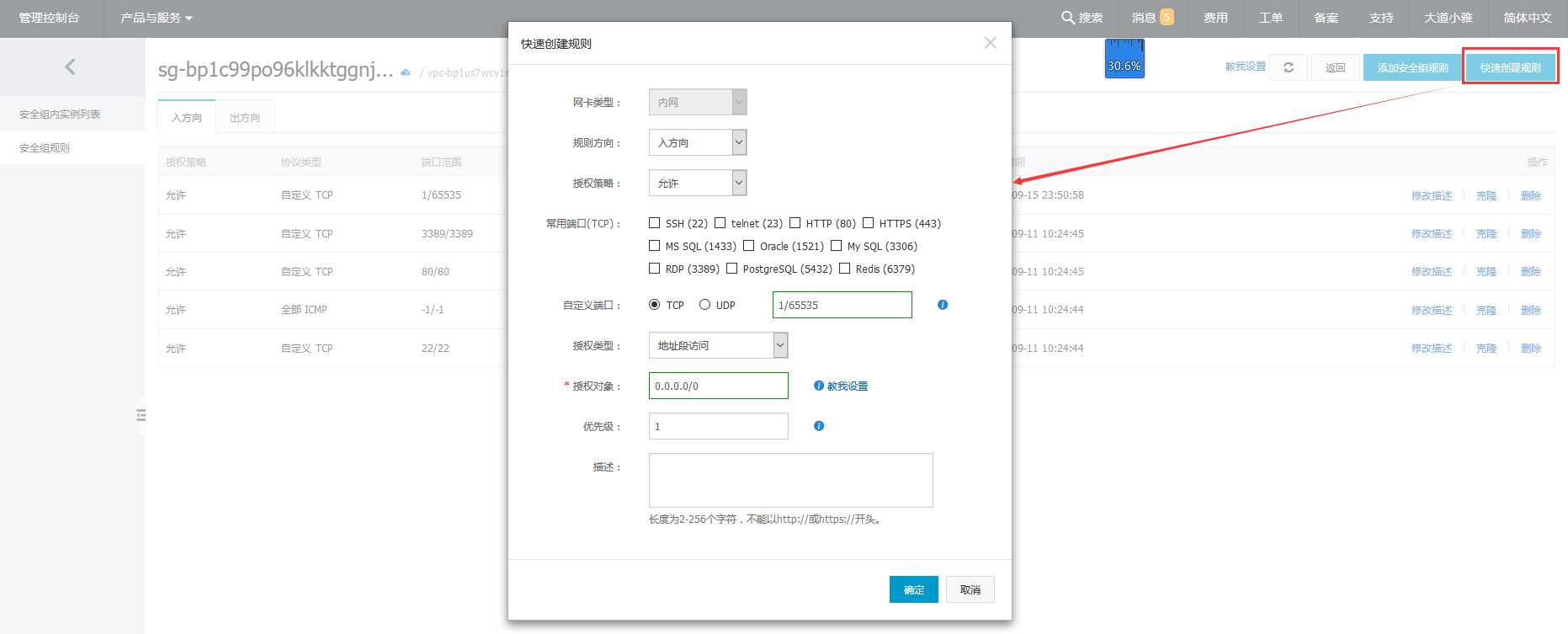Click 克隆 for the 22/22 rule
The height and width of the screenshot is (634, 1568).
[x=1486, y=348]
